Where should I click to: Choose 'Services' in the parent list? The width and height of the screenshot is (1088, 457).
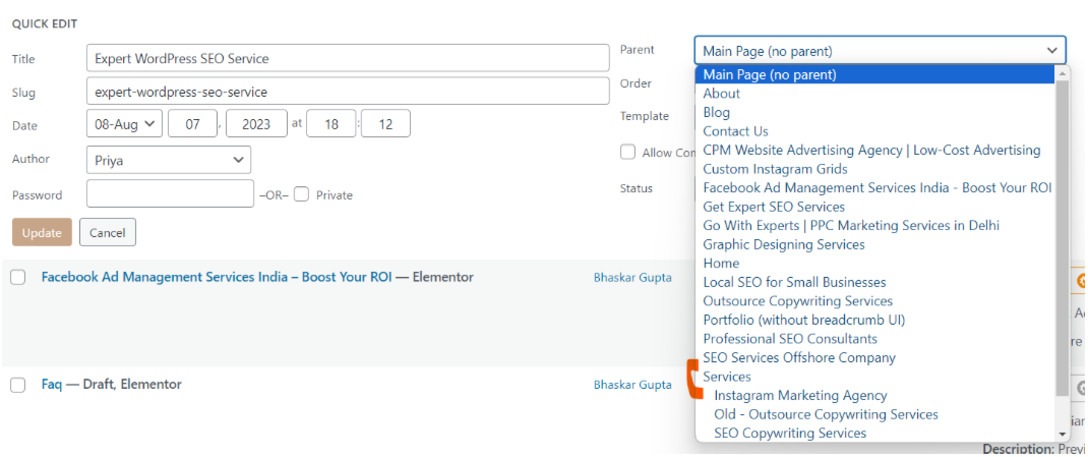click(x=727, y=377)
